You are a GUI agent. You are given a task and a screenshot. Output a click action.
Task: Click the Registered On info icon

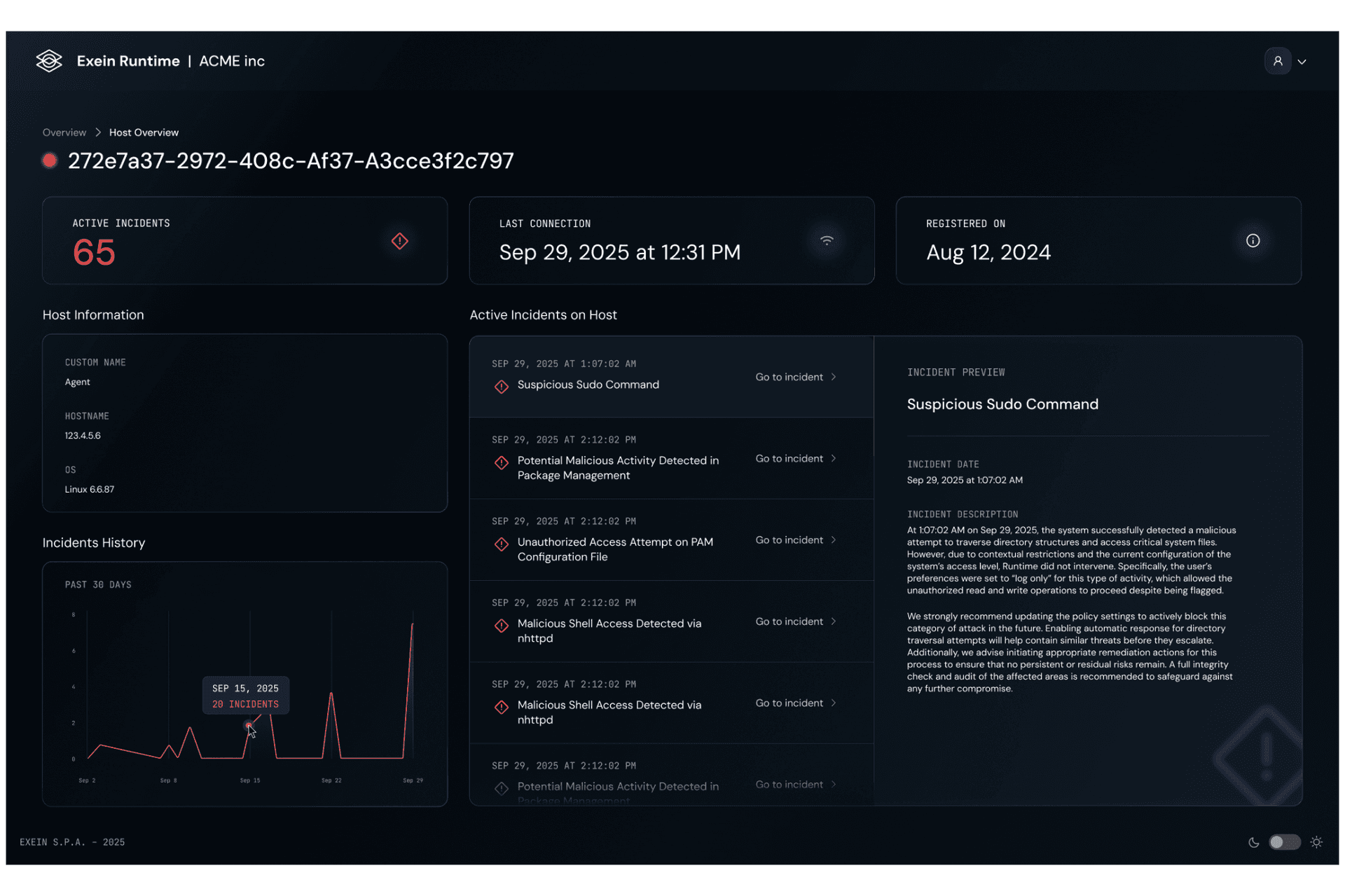pyautogui.click(x=1253, y=240)
